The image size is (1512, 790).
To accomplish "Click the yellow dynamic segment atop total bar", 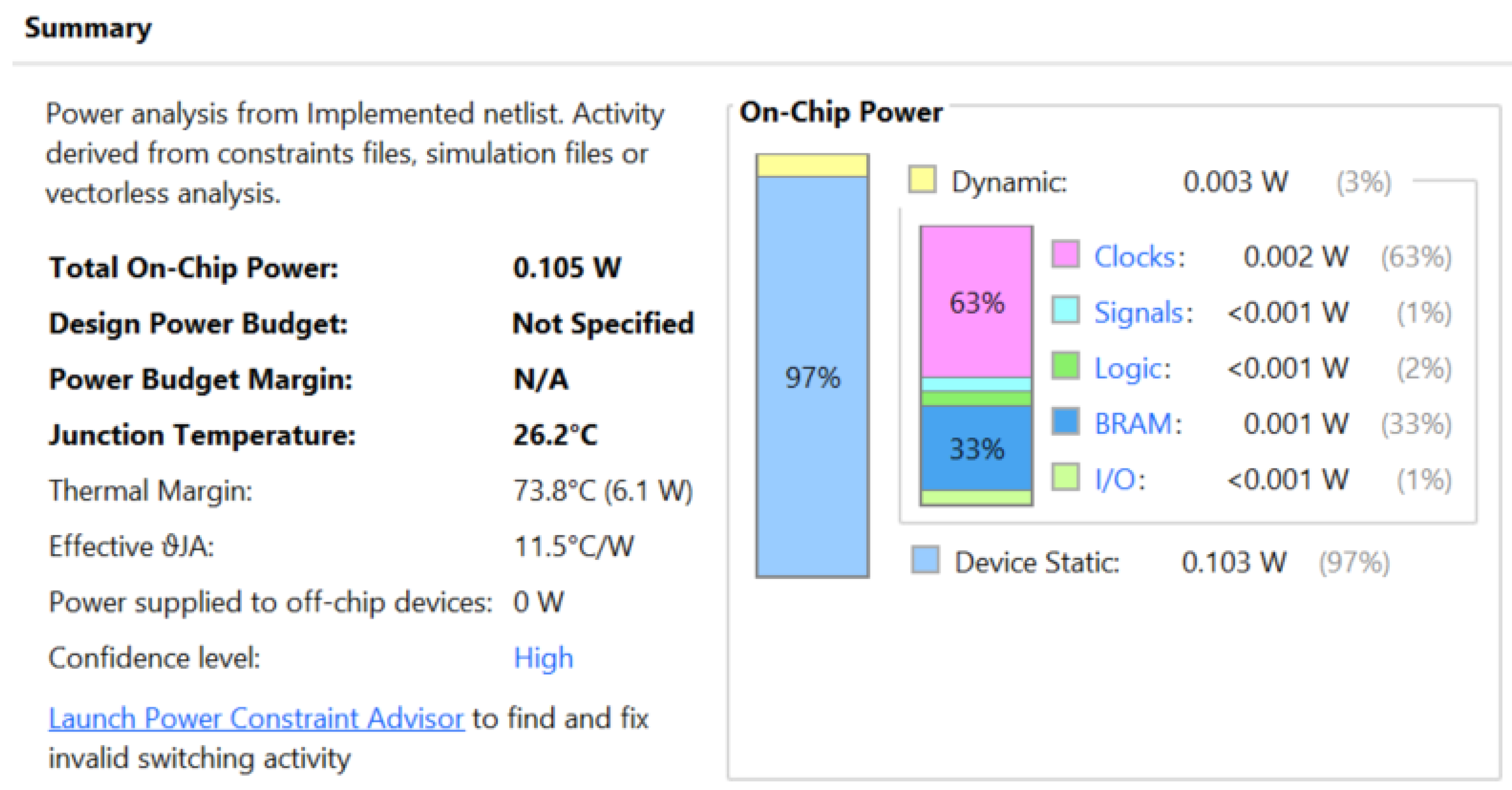I will coord(813,165).
